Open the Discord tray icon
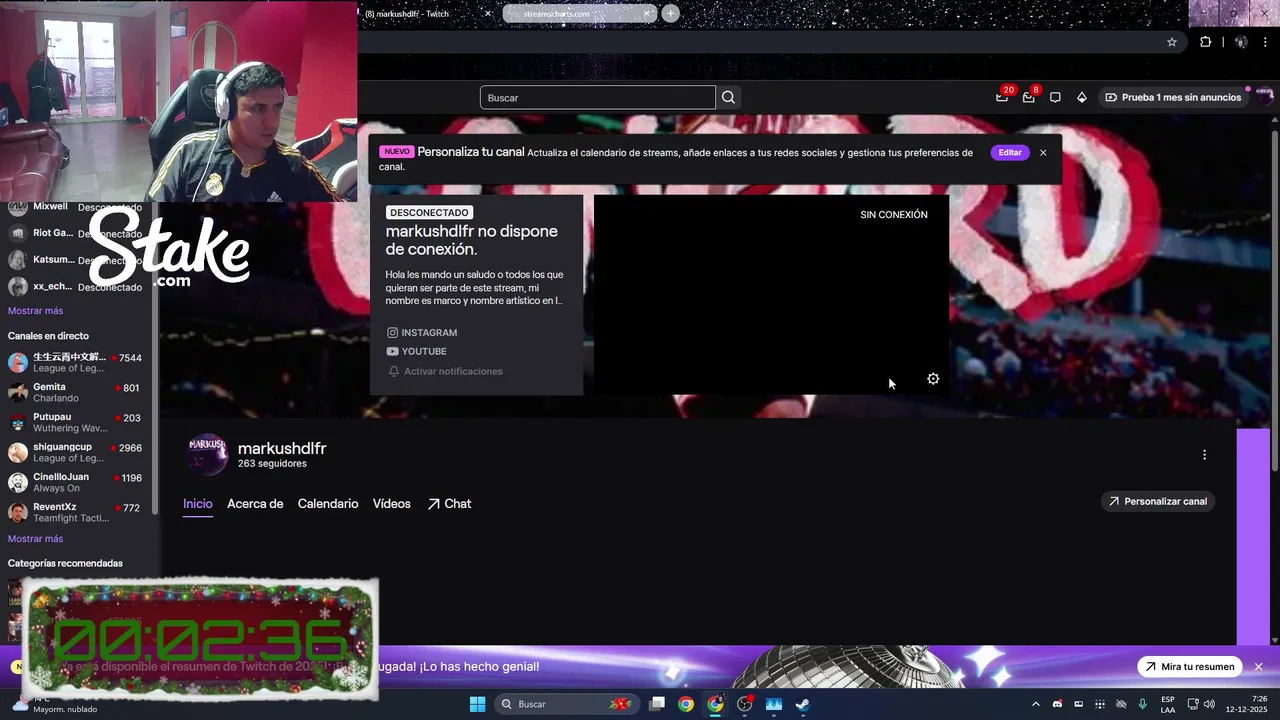The height and width of the screenshot is (720, 1280). pyautogui.click(x=1057, y=704)
